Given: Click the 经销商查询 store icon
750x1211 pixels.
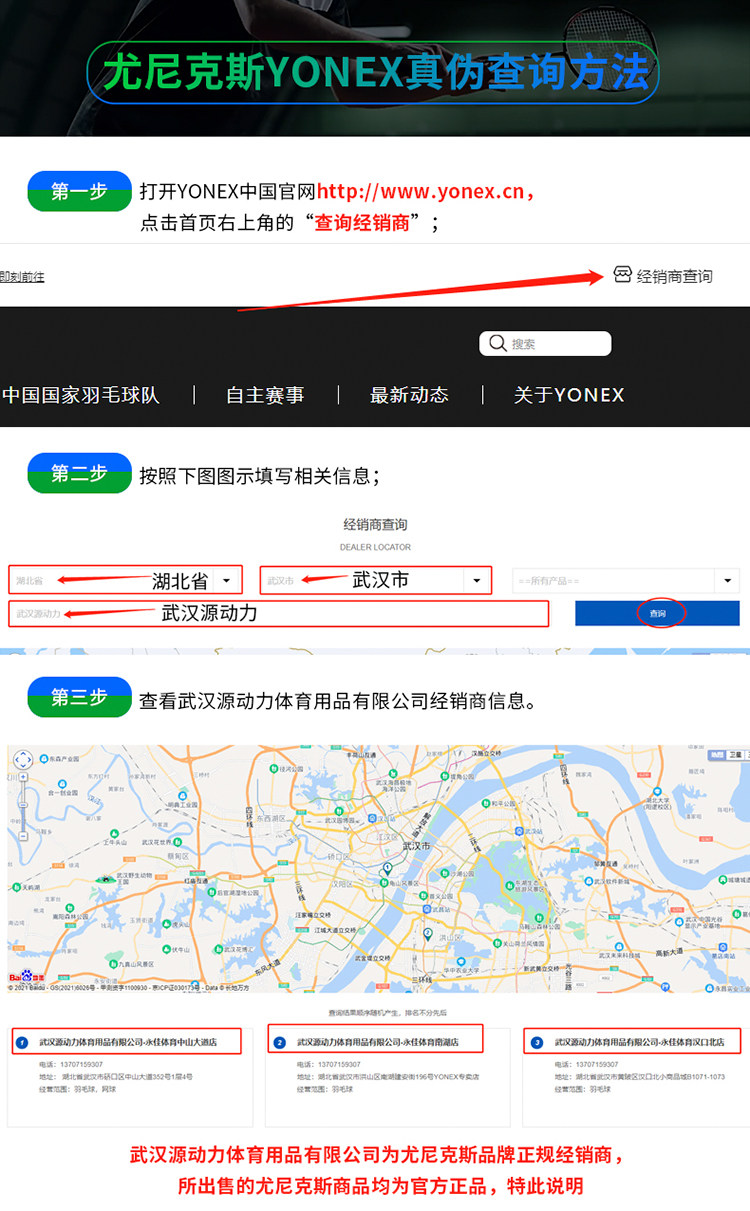Looking at the screenshot, I should click(622, 275).
